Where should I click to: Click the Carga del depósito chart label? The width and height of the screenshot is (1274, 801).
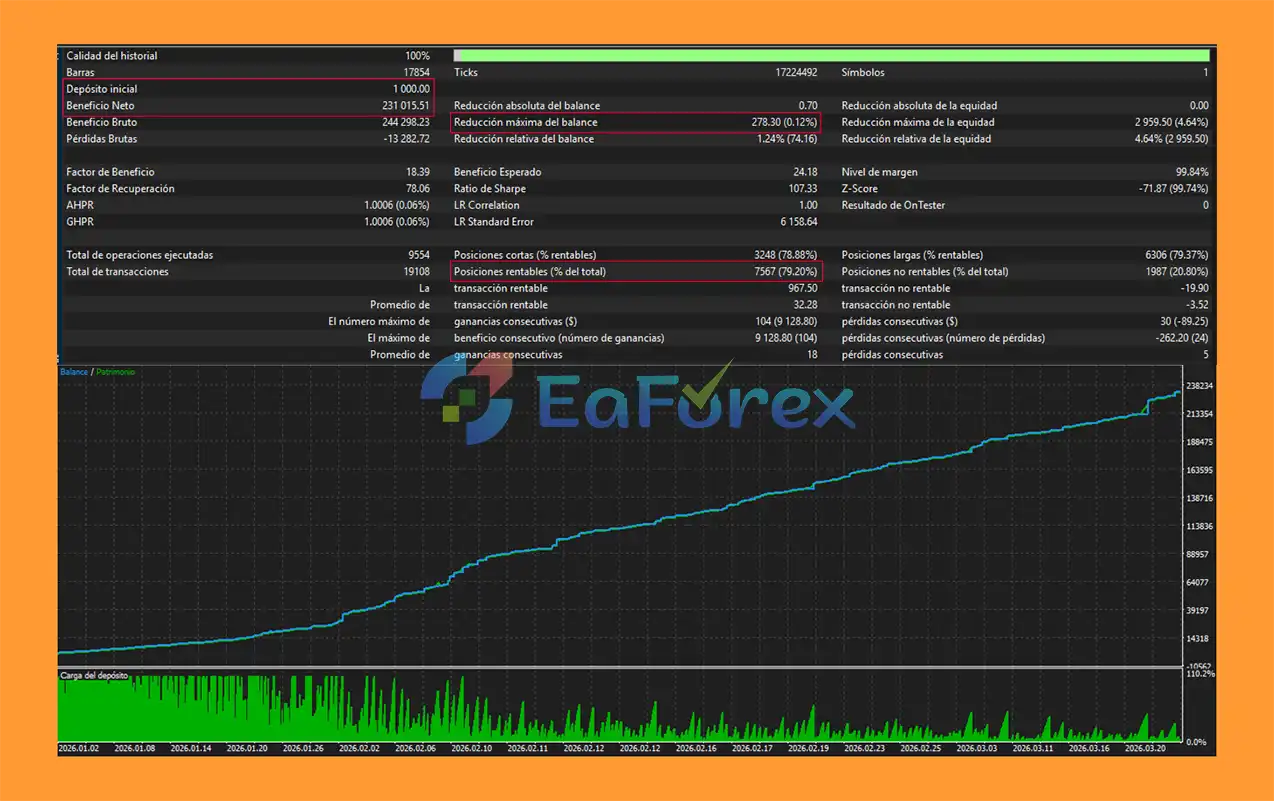94,676
